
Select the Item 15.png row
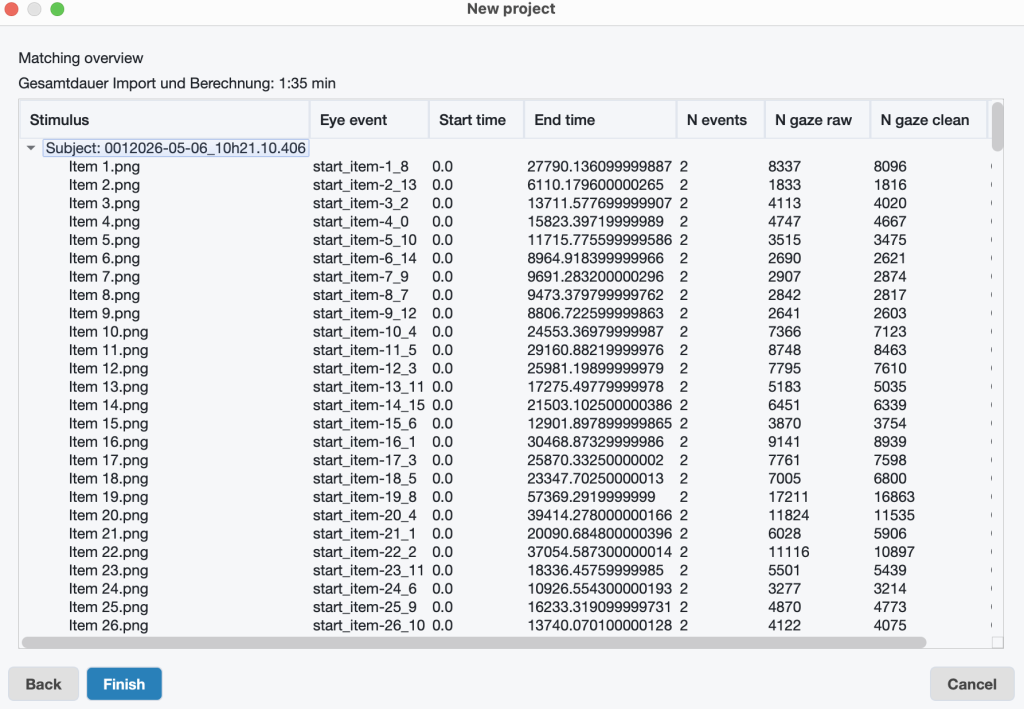(504, 423)
